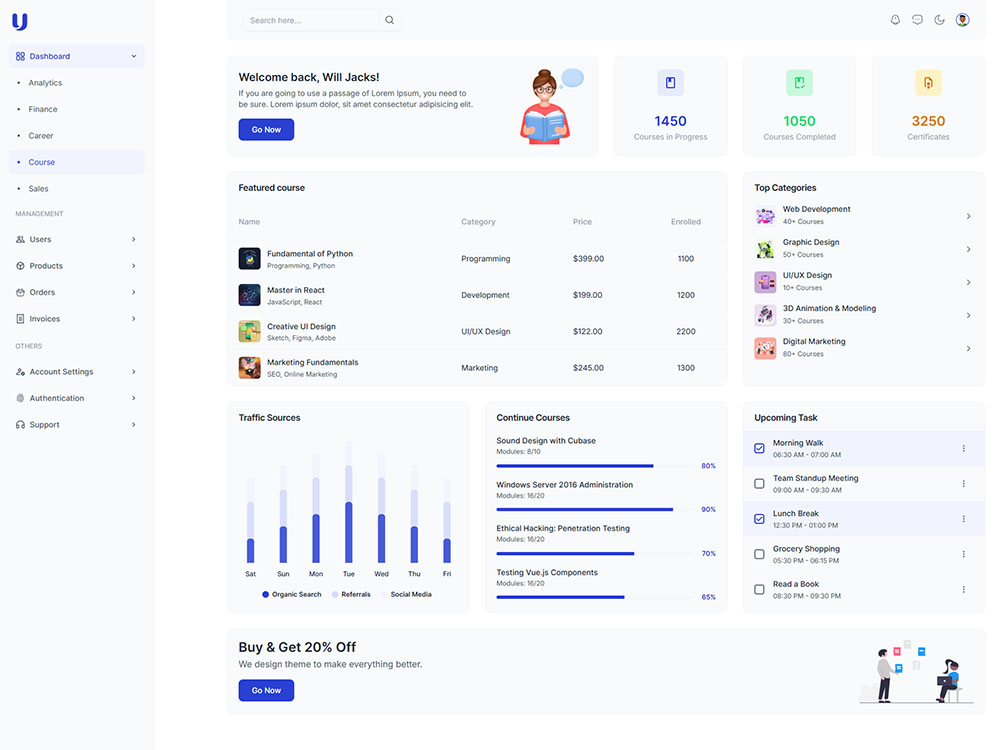Viewport: 1000px width, 750px height.
Task: Uncheck the Morning Walk task
Action: [759, 448]
